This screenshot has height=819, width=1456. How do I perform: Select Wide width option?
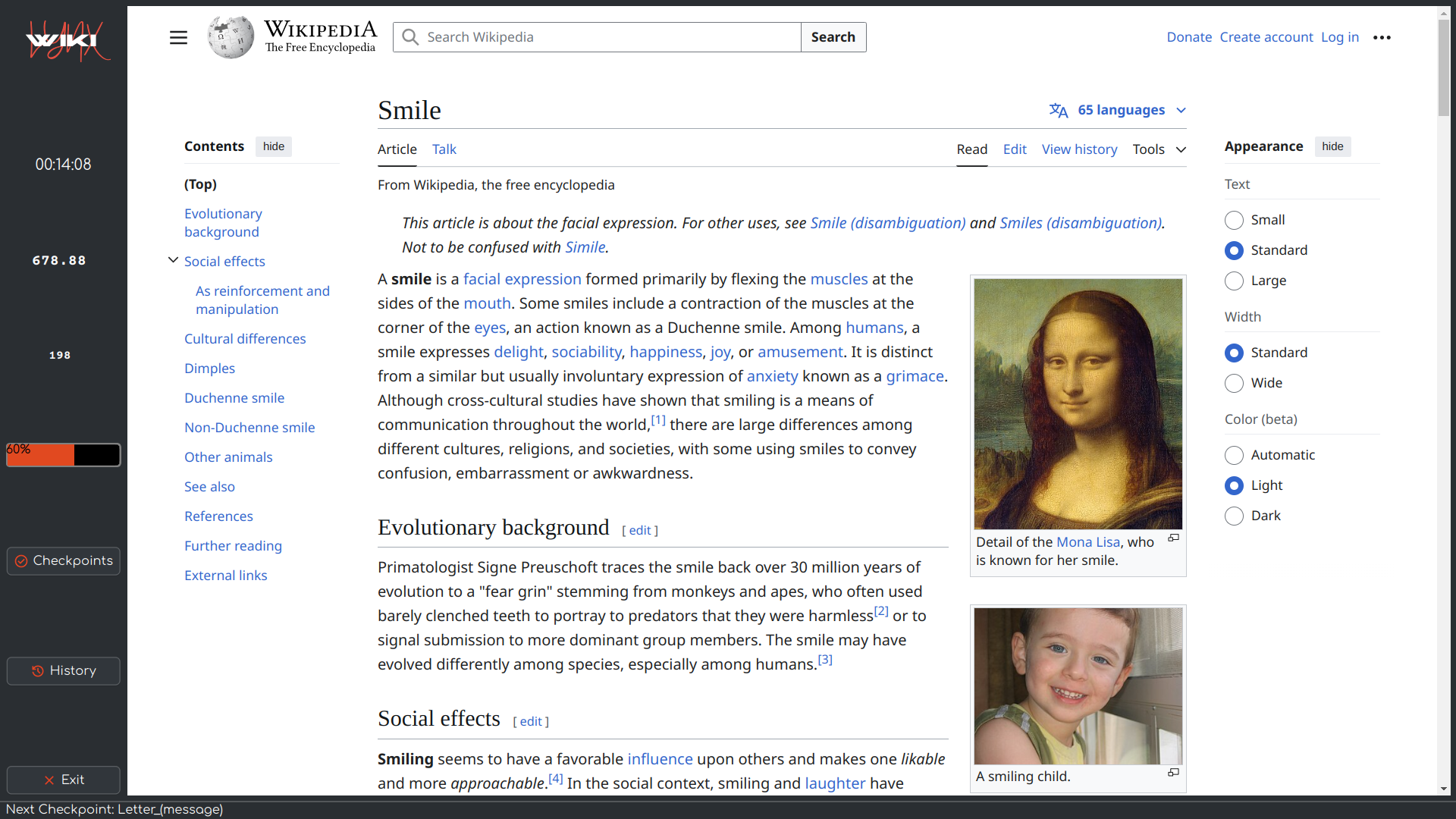click(1234, 383)
